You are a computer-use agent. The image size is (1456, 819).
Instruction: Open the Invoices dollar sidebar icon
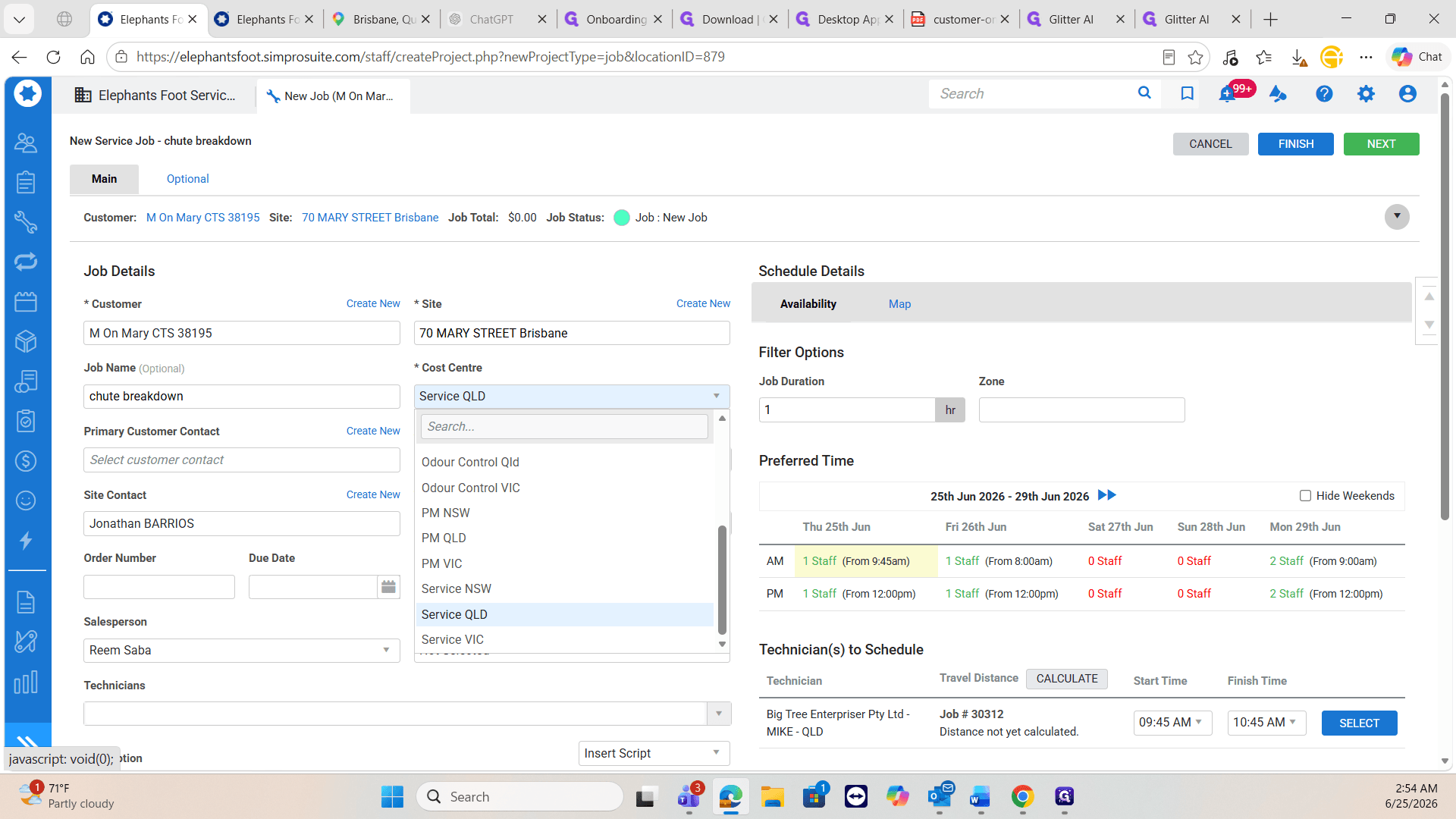[x=26, y=461]
